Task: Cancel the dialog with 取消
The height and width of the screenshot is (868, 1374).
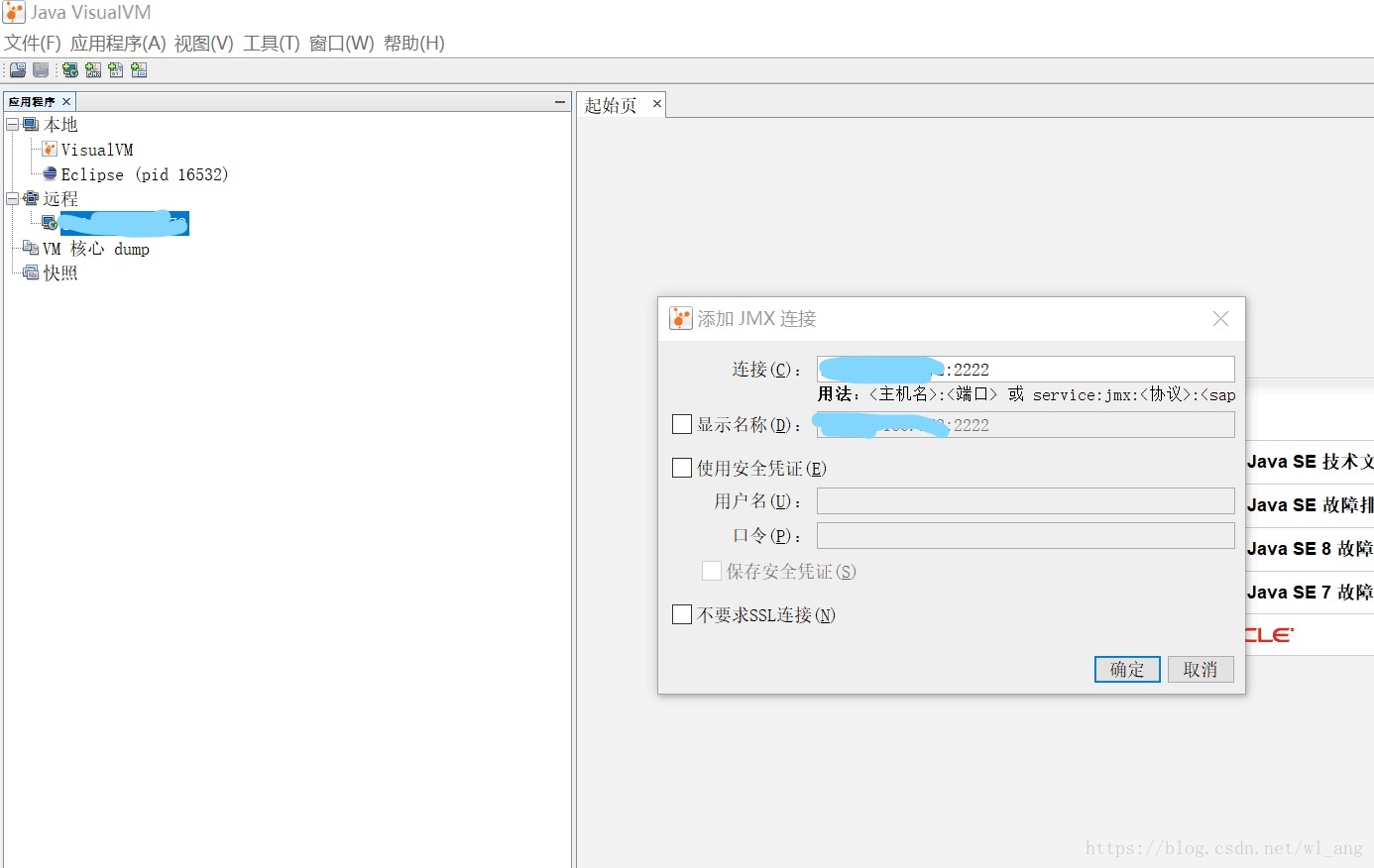Action: pos(1201,670)
